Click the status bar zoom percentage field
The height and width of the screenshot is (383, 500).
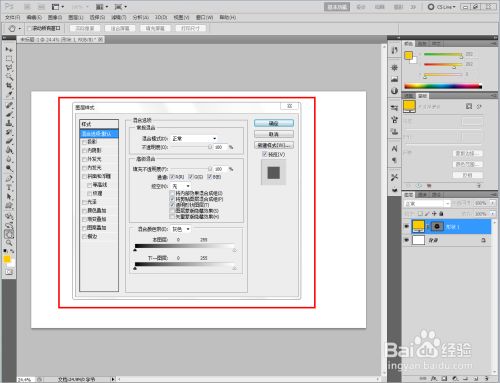(25, 379)
